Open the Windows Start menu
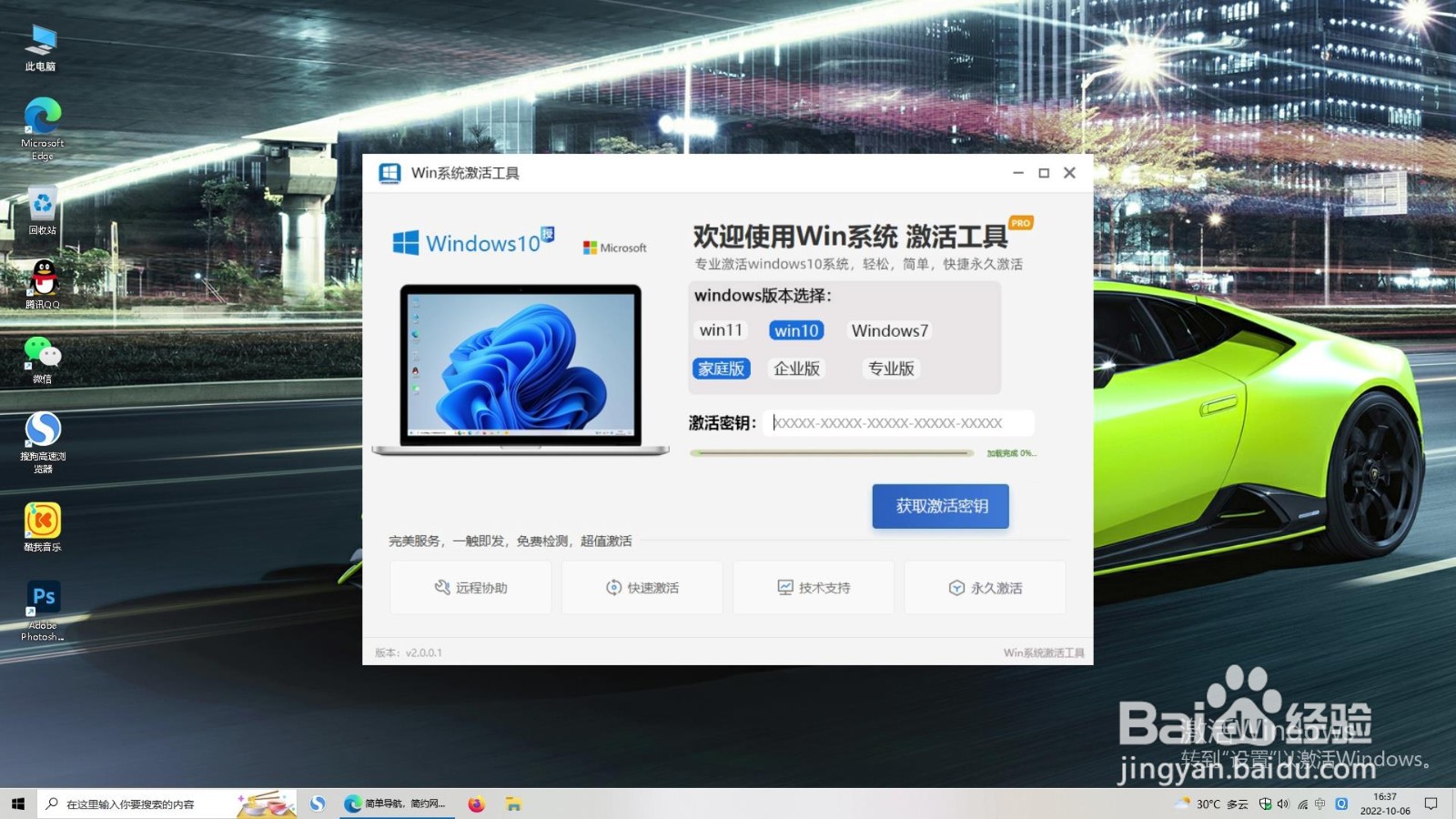This screenshot has height=819, width=1456. 18,804
